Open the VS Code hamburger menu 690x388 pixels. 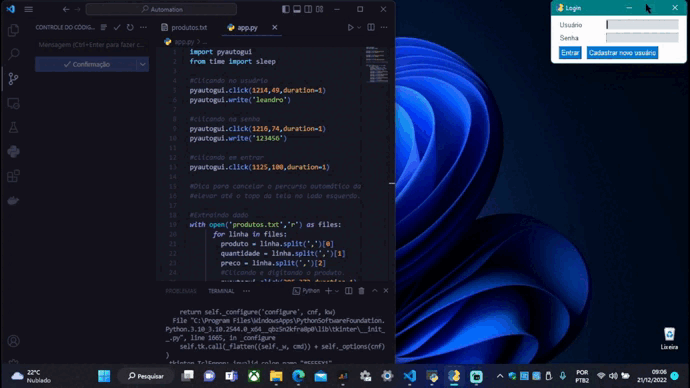click(29, 9)
